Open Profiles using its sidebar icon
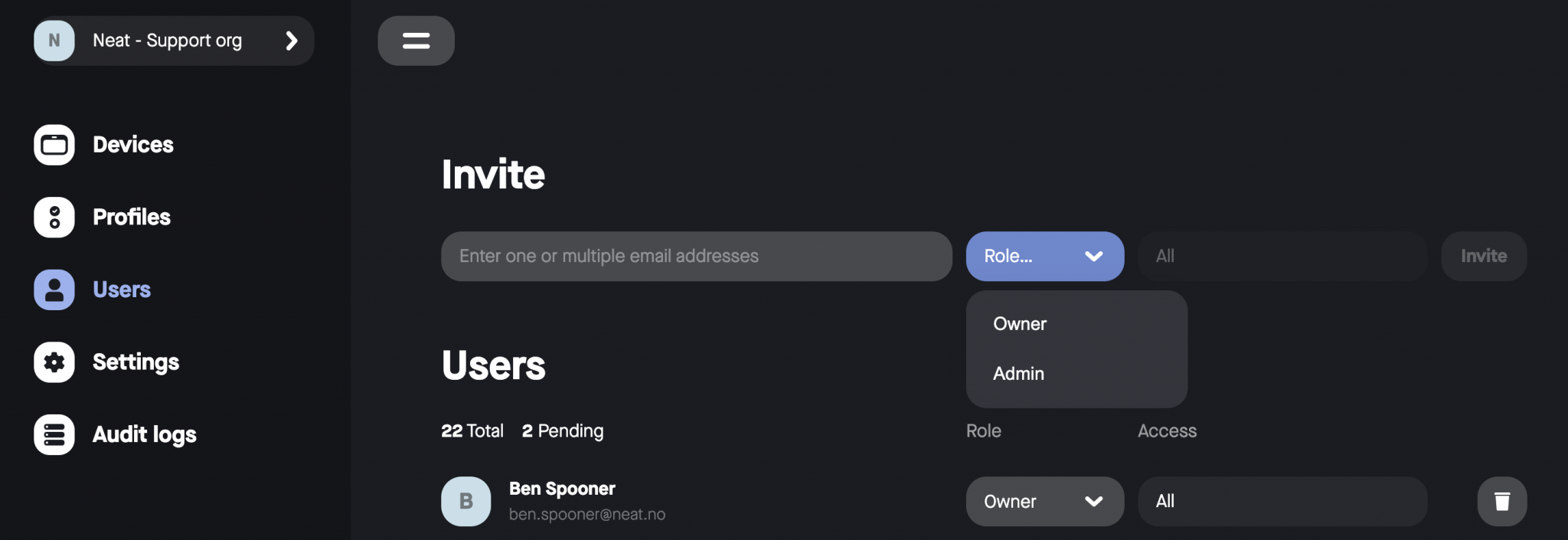The height and width of the screenshot is (540, 1568). click(x=54, y=217)
